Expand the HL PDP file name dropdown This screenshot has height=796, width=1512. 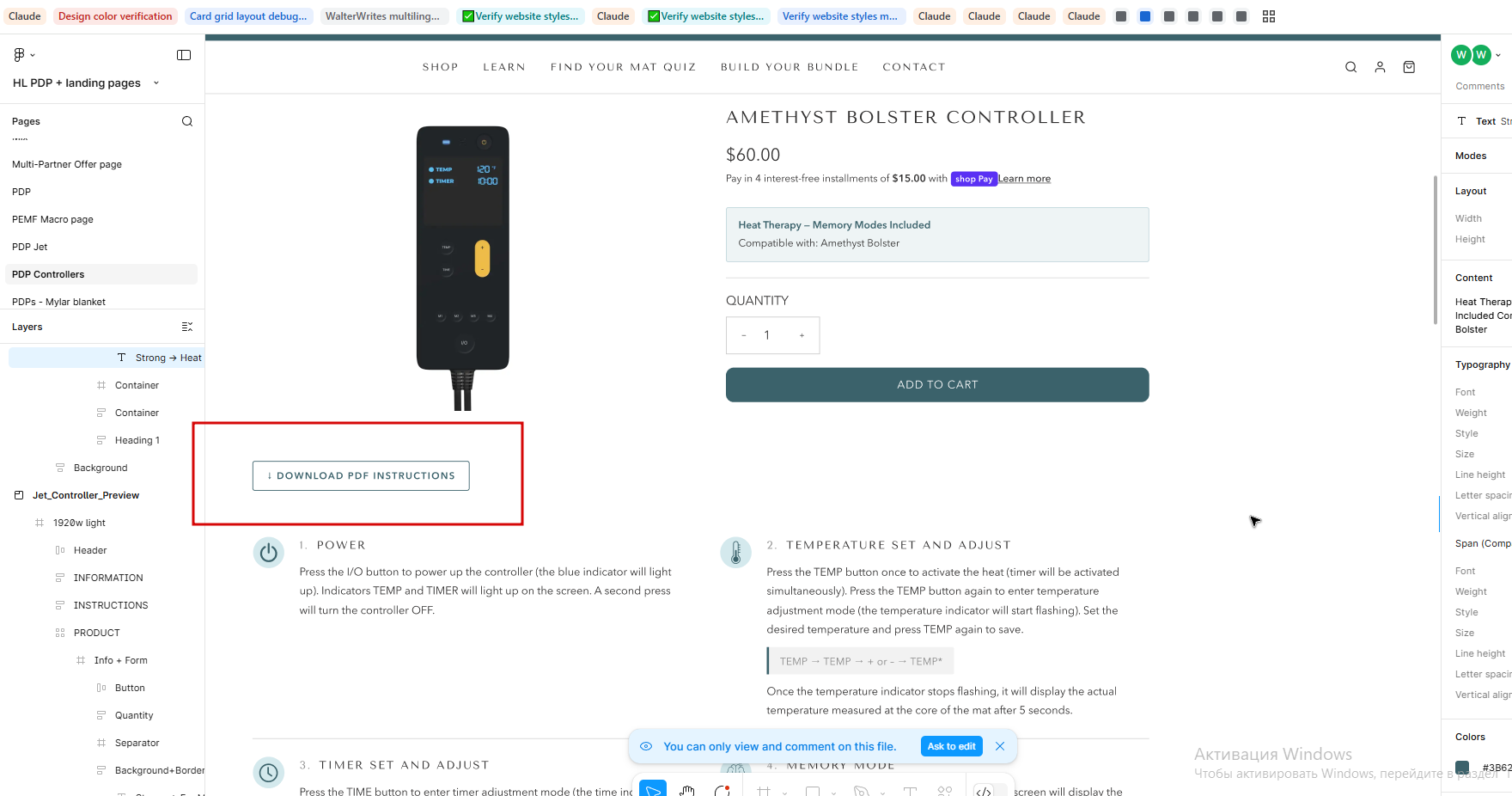156,83
